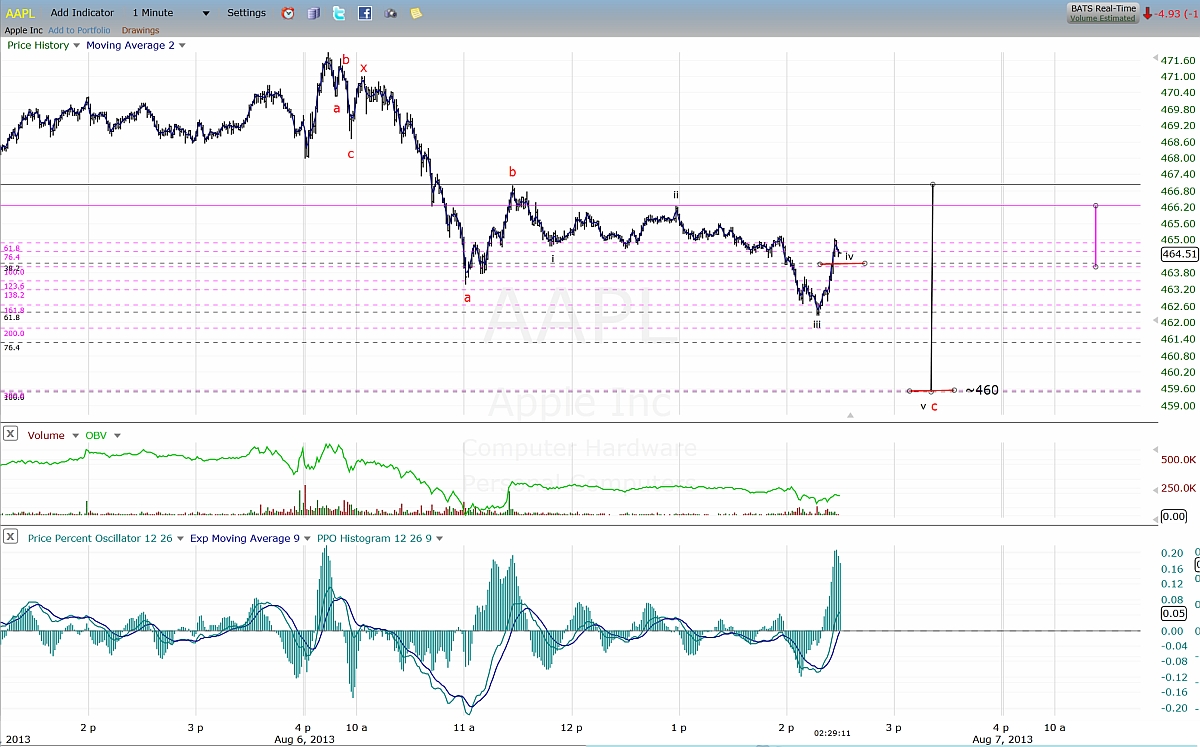1200x747 pixels.
Task: Click the BATS Real-Time data badge
Action: 1101,8
